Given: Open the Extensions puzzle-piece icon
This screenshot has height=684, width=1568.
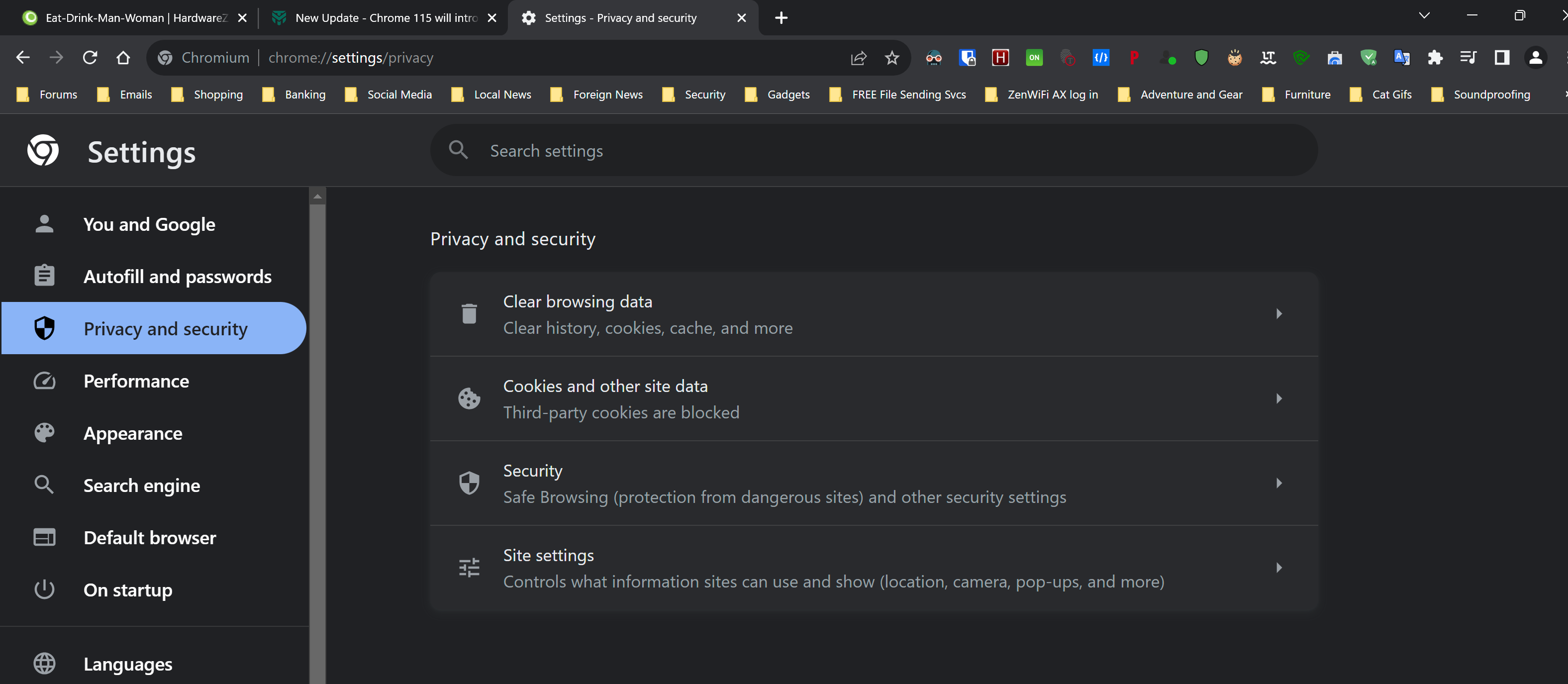Looking at the screenshot, I should coord(1435,58).
